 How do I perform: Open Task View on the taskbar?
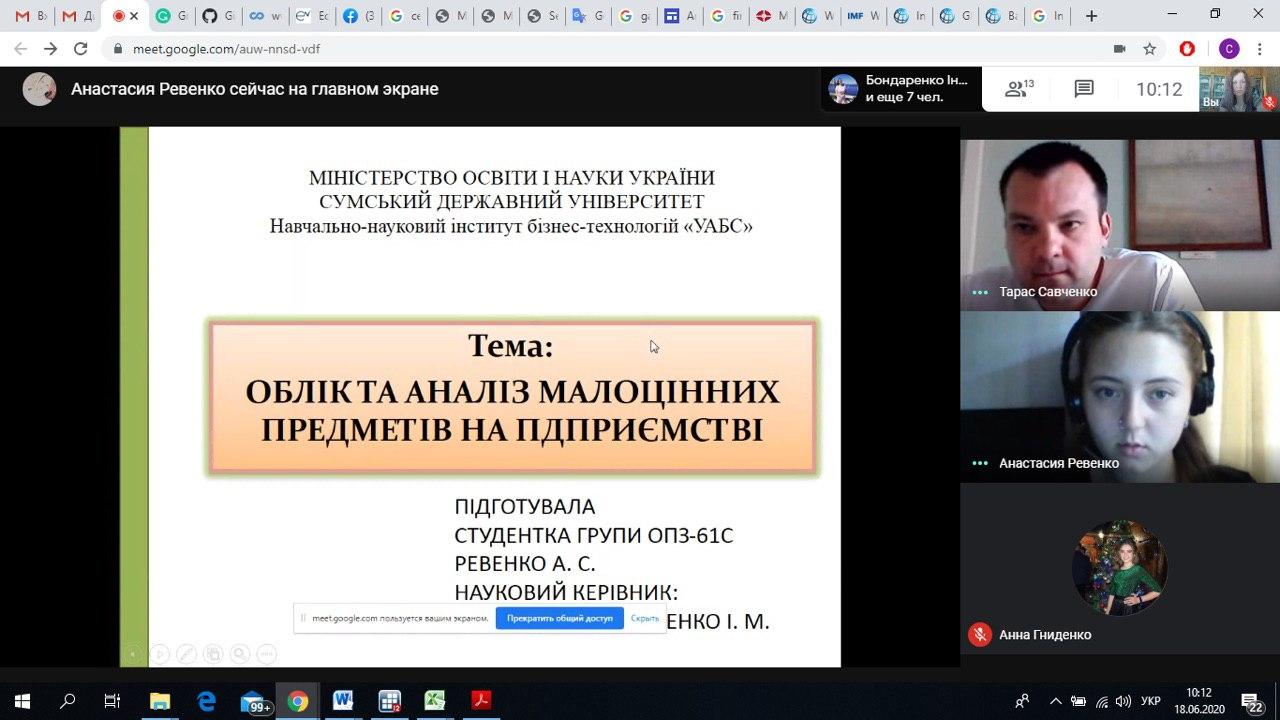112,701
